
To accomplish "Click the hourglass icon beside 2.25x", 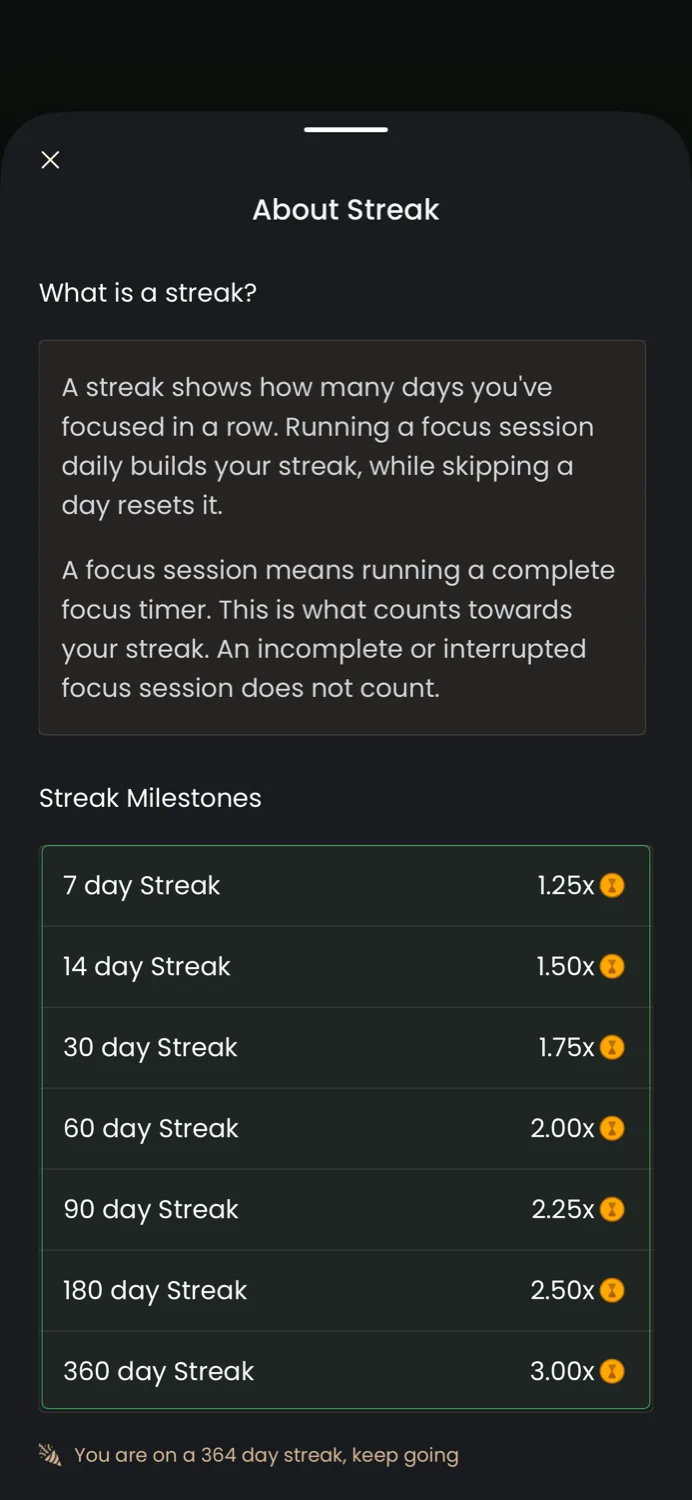I will click(612, 1209).
